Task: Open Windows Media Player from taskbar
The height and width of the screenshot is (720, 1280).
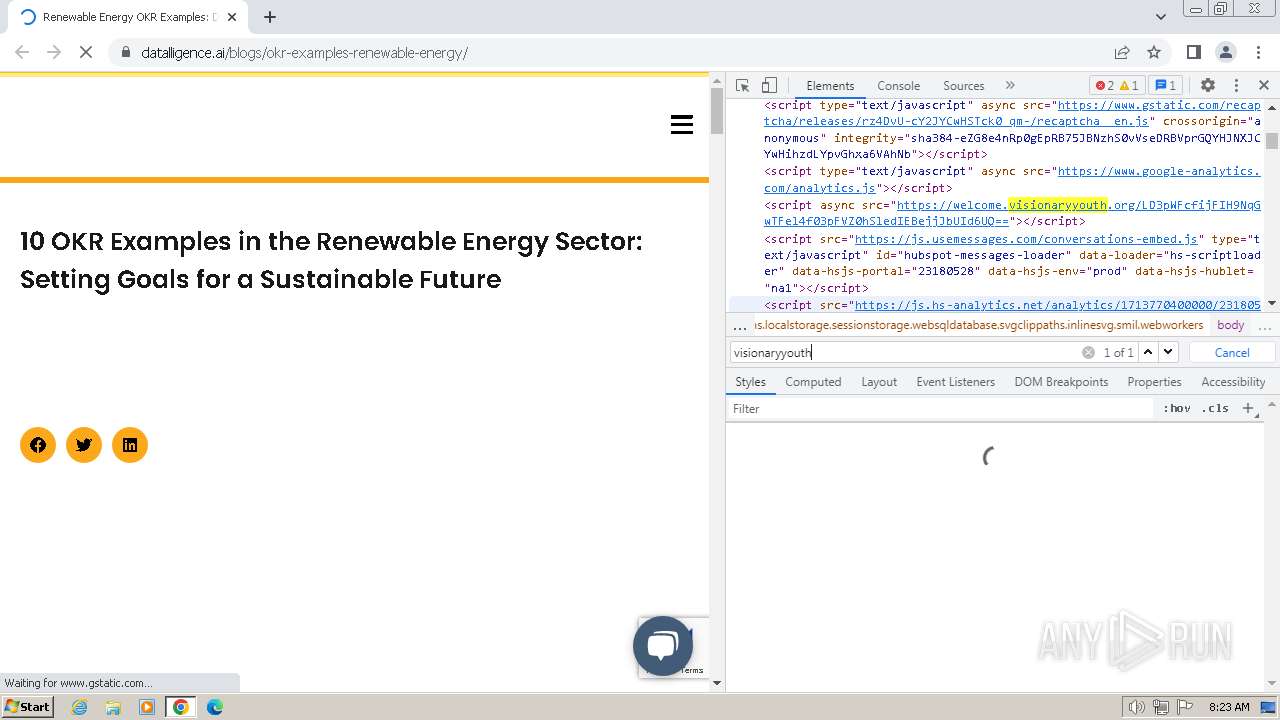Action: point(147,707)
